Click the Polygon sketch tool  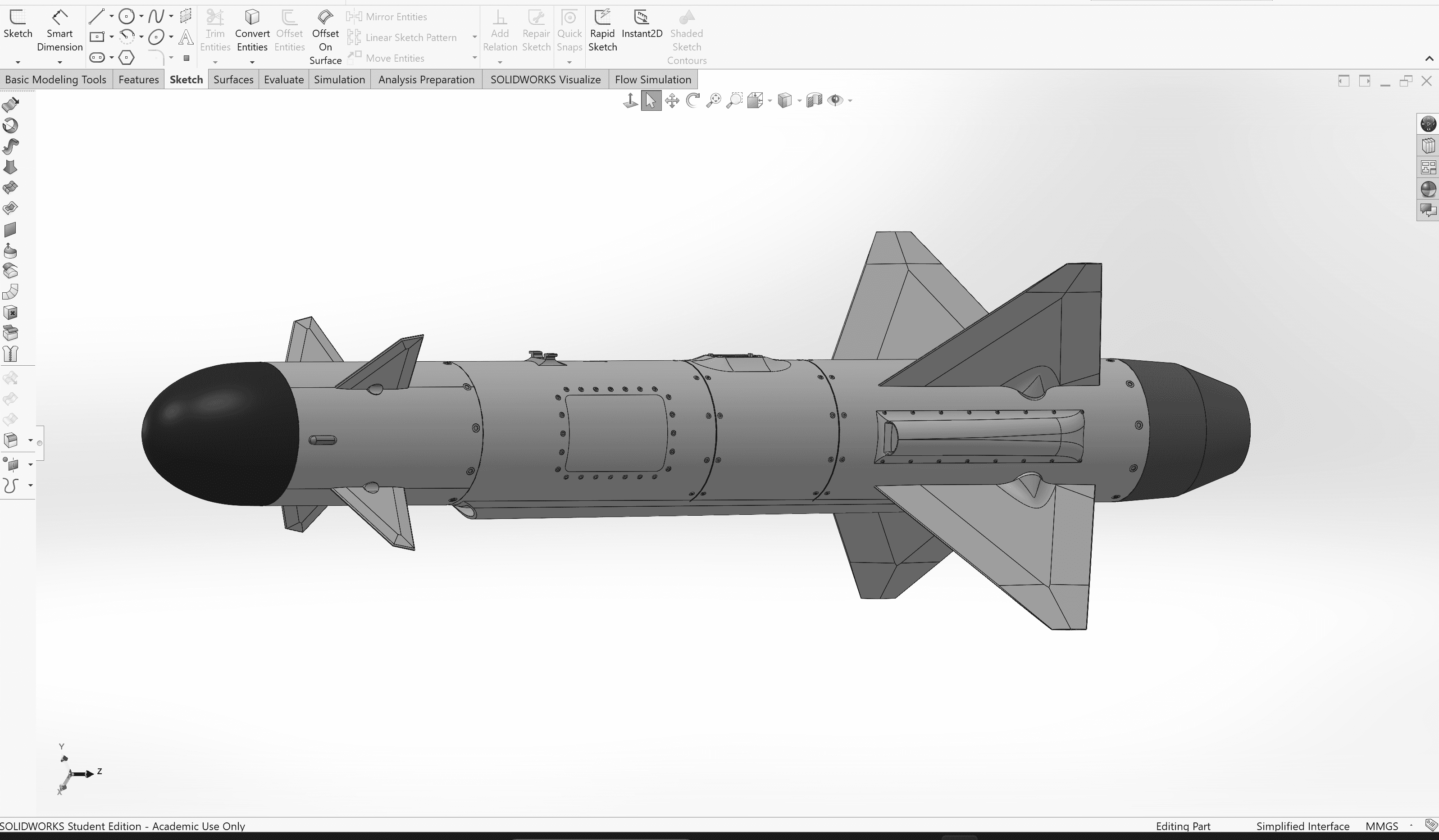coord(127,57)
